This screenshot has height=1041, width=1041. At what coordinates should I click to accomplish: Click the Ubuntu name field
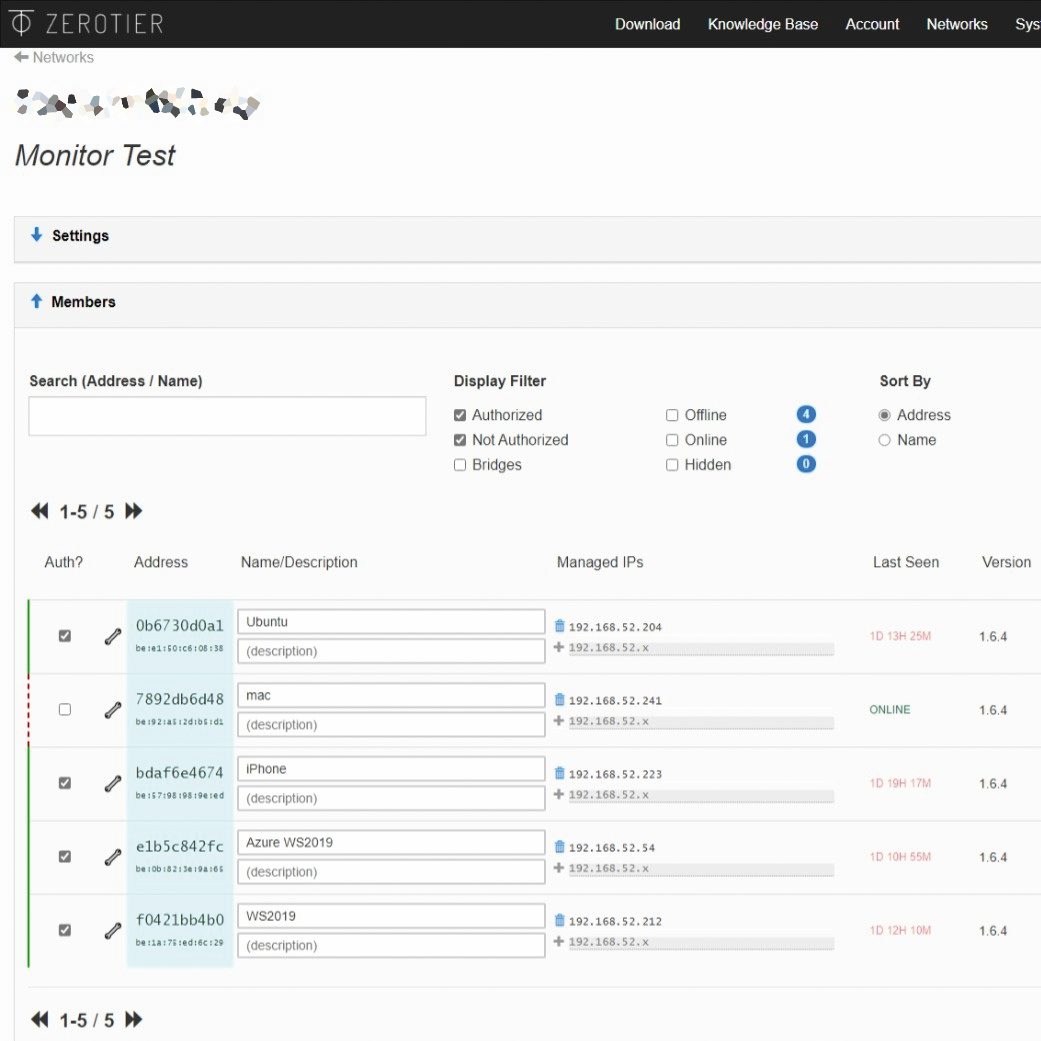tap(391, 621)
